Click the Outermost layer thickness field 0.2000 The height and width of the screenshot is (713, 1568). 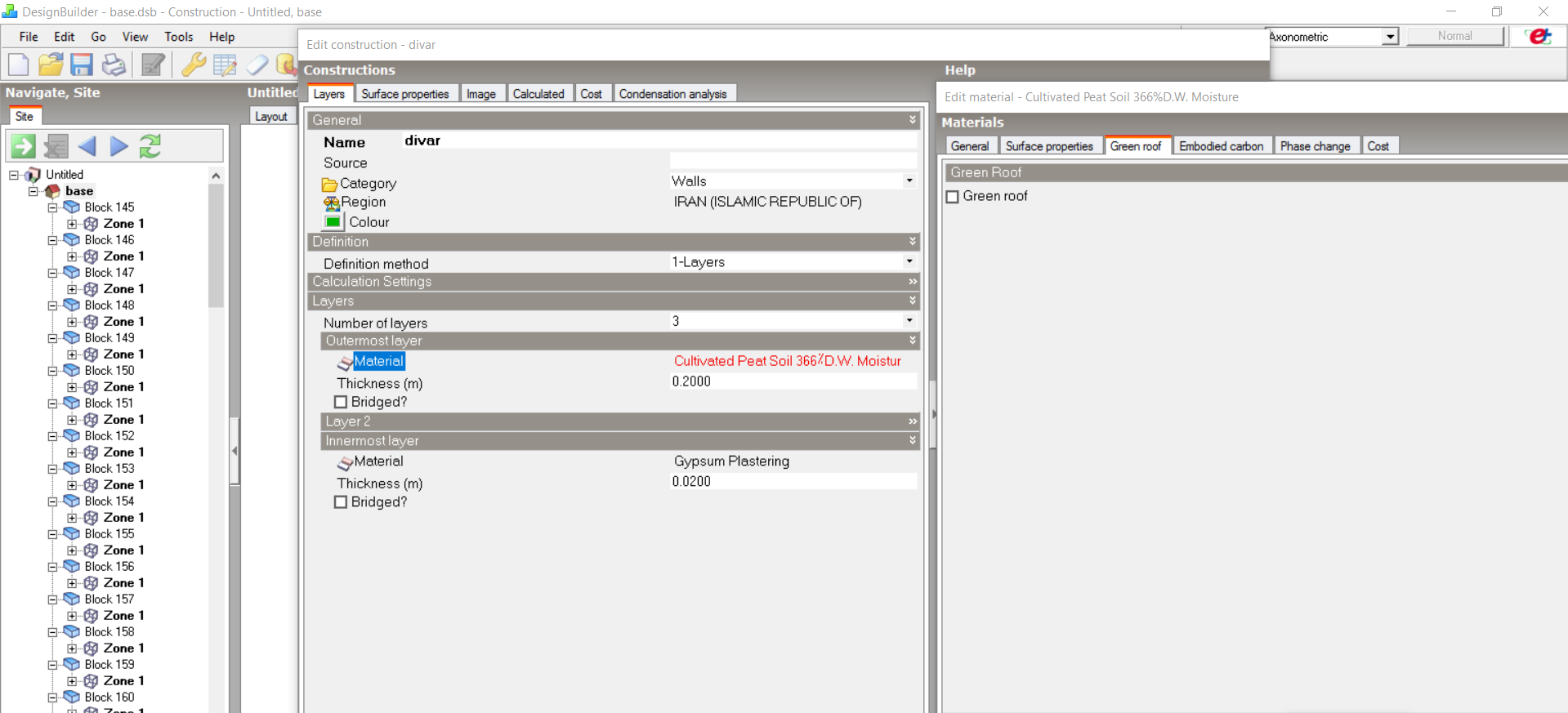pos(793,381)
